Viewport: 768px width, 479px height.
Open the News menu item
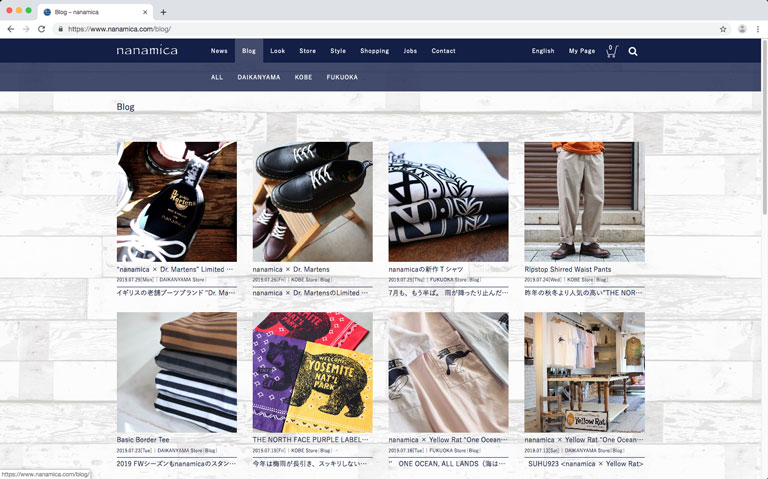(219, 51)
